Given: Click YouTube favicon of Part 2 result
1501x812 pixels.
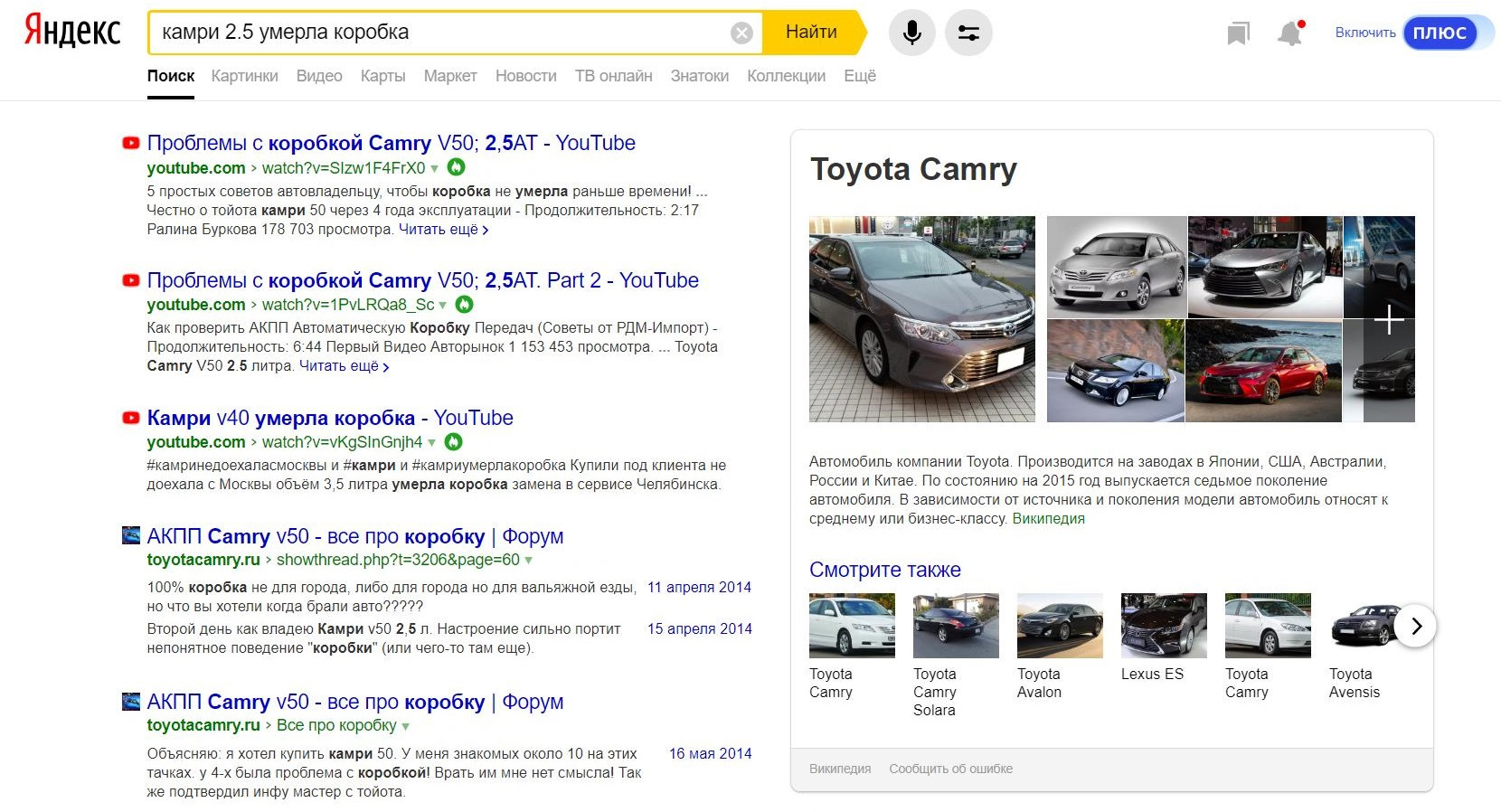Looking at the screenshot, I should click(131, 280).
